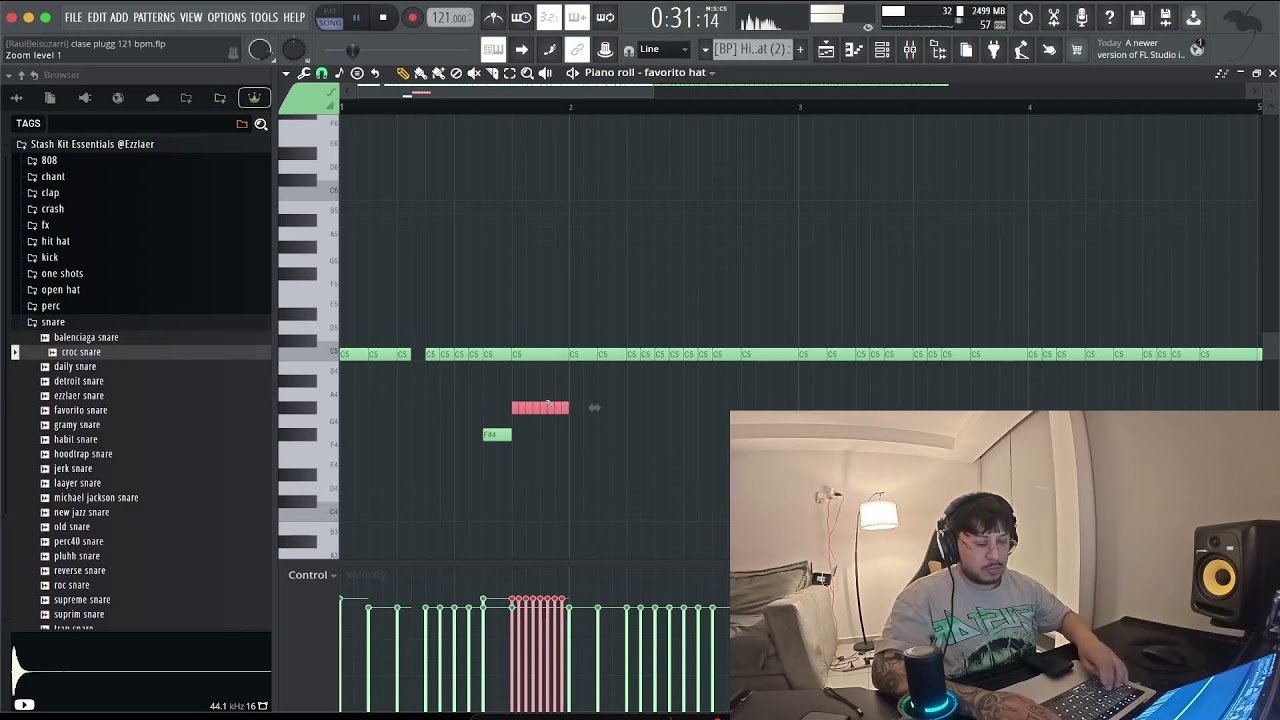1280x720 pixels.
Task: Open the shopping cart content library icon
Action: [x=1077, y=50]
